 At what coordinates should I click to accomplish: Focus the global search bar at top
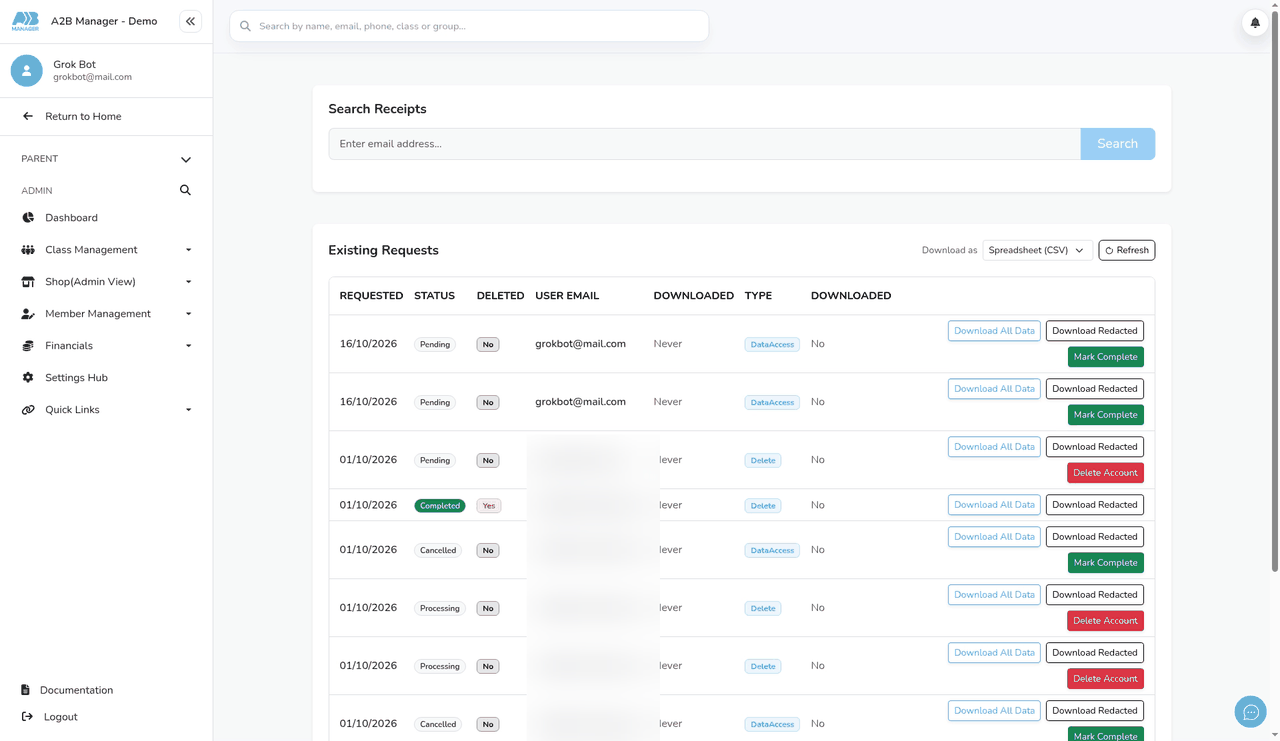[469, 26]
